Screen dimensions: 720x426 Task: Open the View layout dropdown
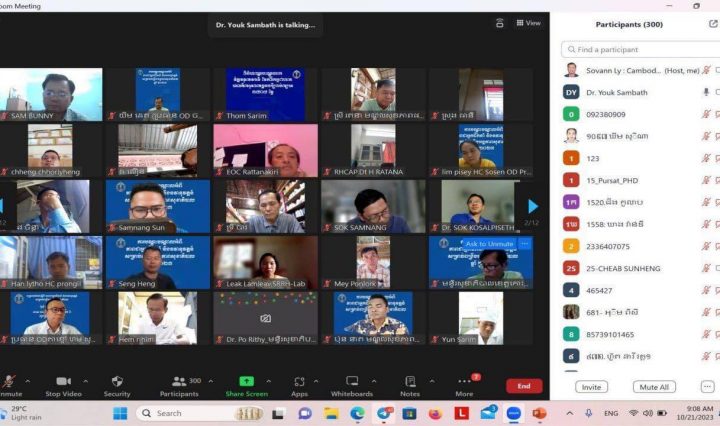click(528, 23)
